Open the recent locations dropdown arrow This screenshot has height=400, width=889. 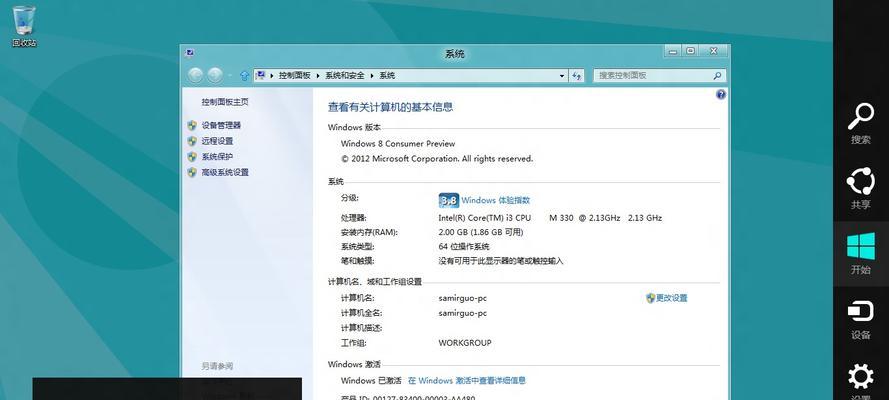click(x=230, y=75)
